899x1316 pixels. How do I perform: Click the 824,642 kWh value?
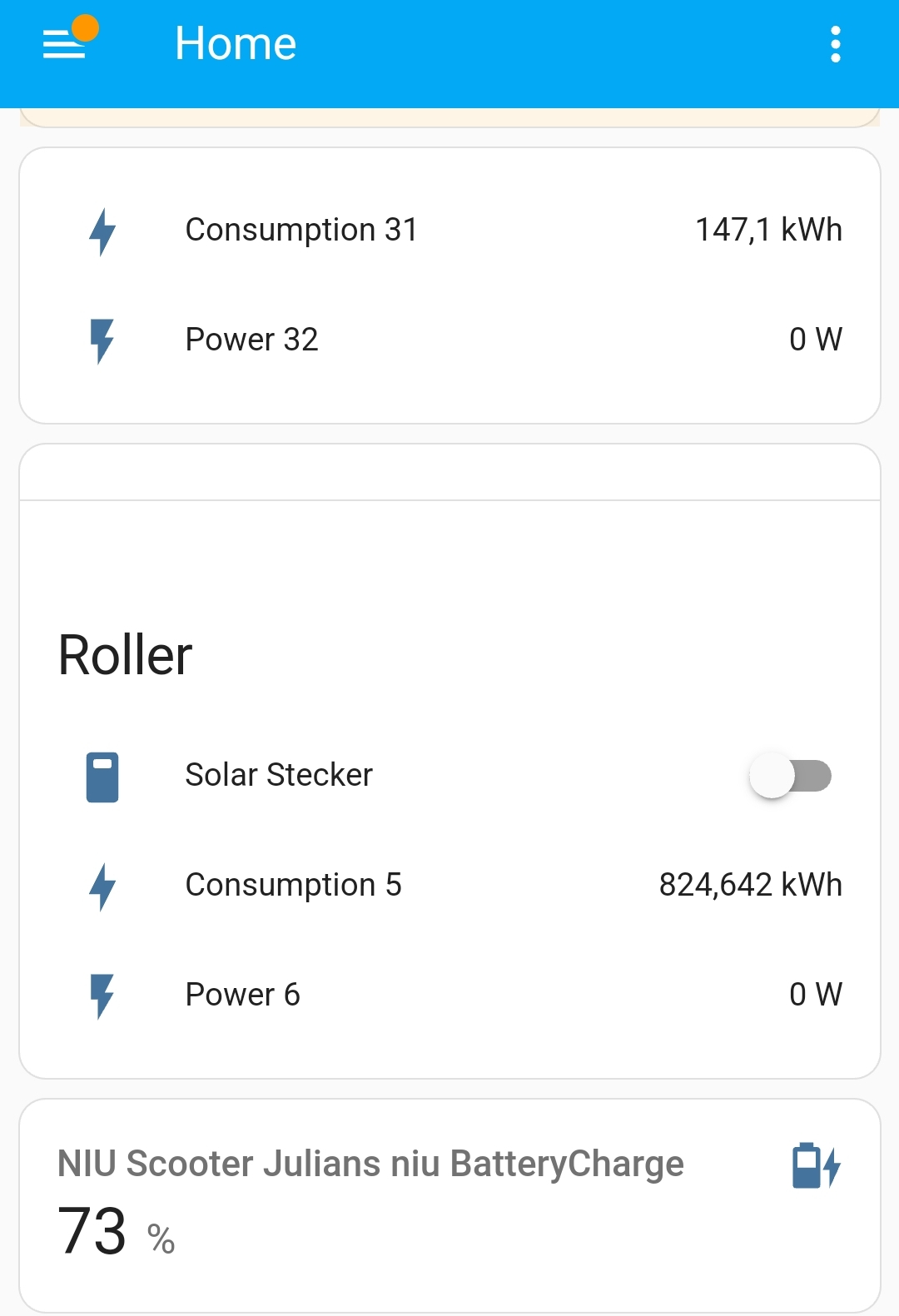[750, 885]
